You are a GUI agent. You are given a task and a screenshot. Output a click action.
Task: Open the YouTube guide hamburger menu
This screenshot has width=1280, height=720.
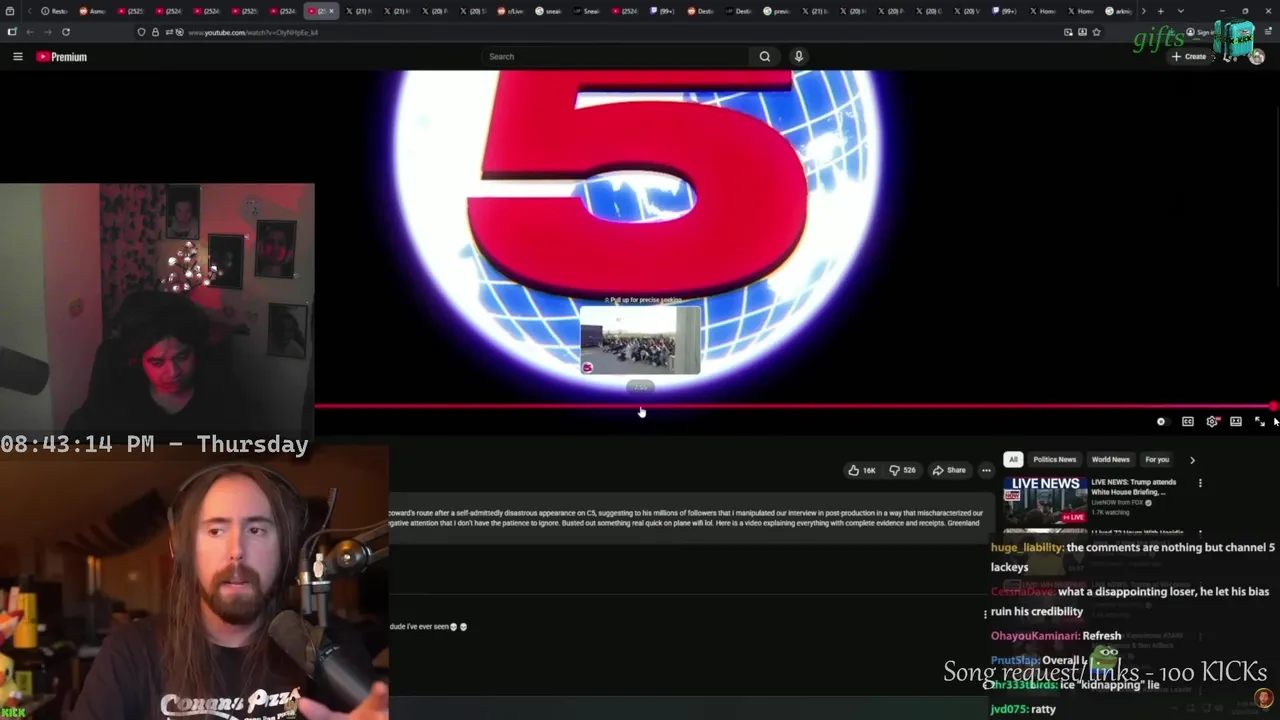(x=17, y=57)
